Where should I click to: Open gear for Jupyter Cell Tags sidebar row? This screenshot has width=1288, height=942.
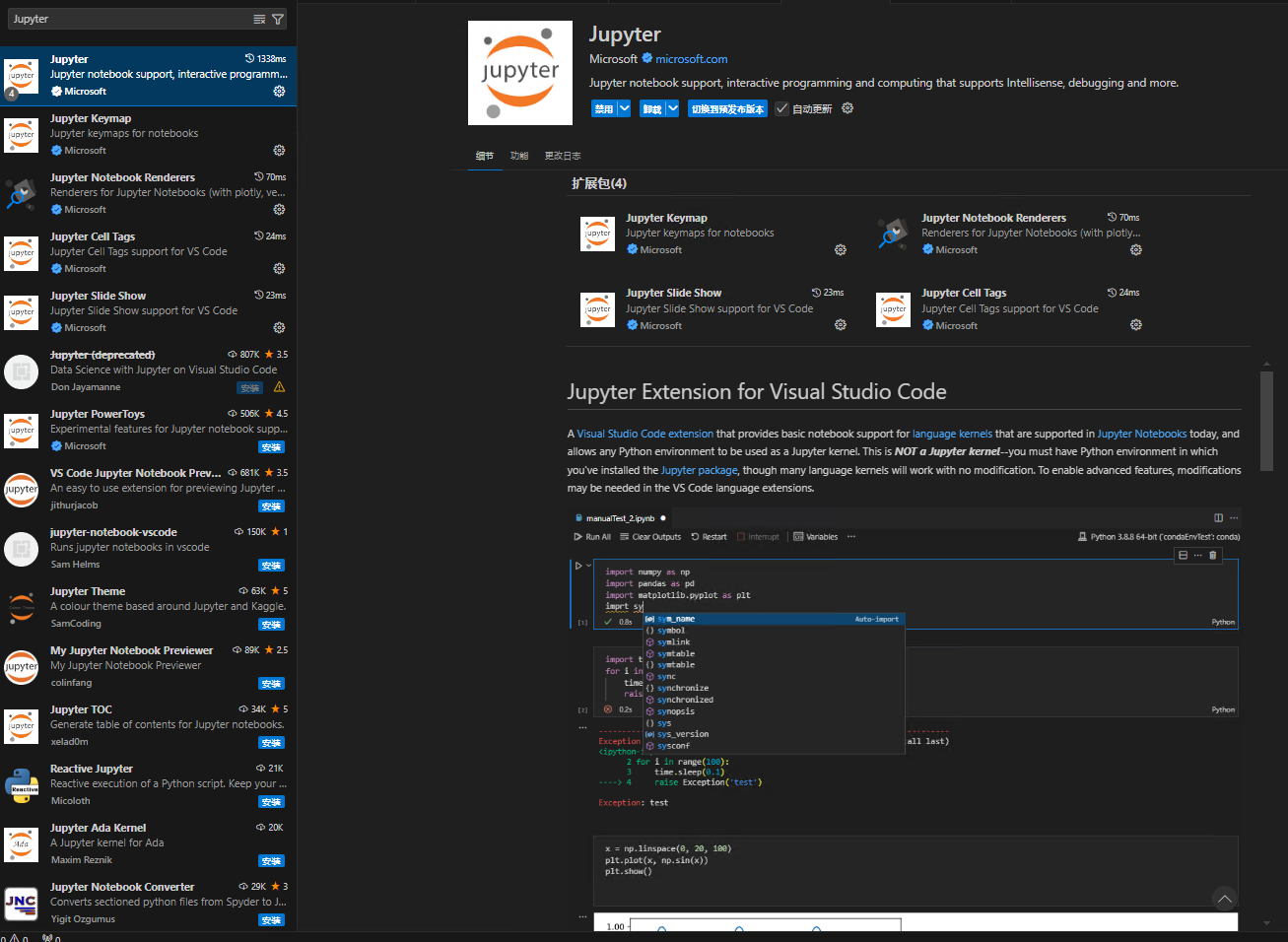pyautogui.click(x=279, y=268)
